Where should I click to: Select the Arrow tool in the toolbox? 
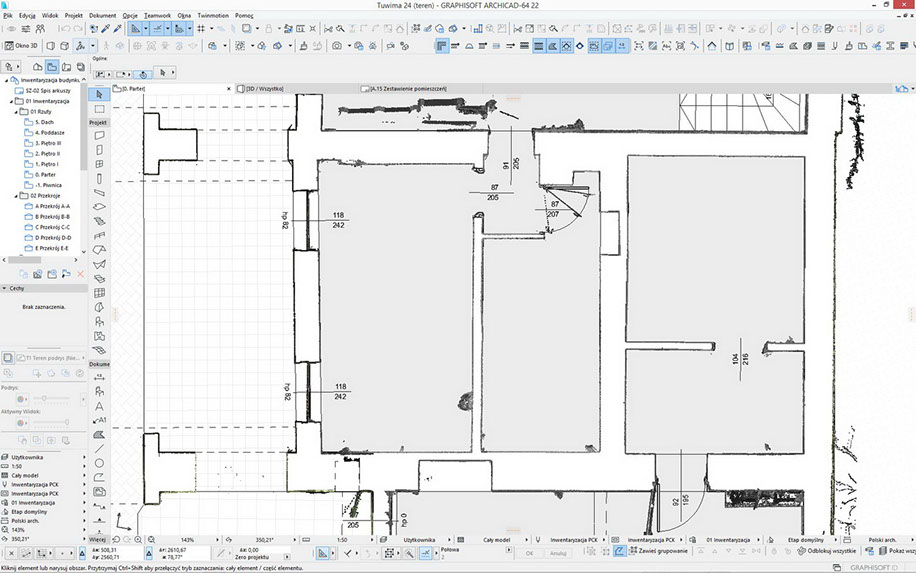[99, 93]
